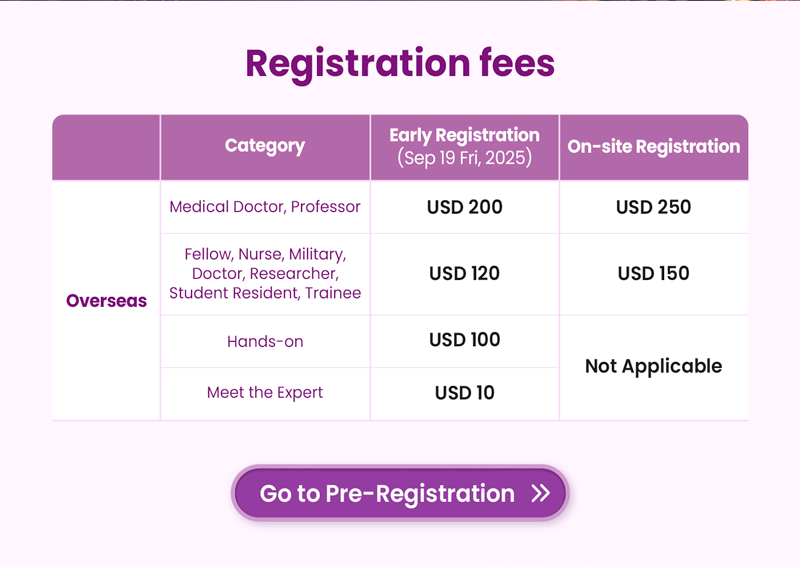
Task: Click the USD 250 on-site fee
Action: click(x=654, y=207)
